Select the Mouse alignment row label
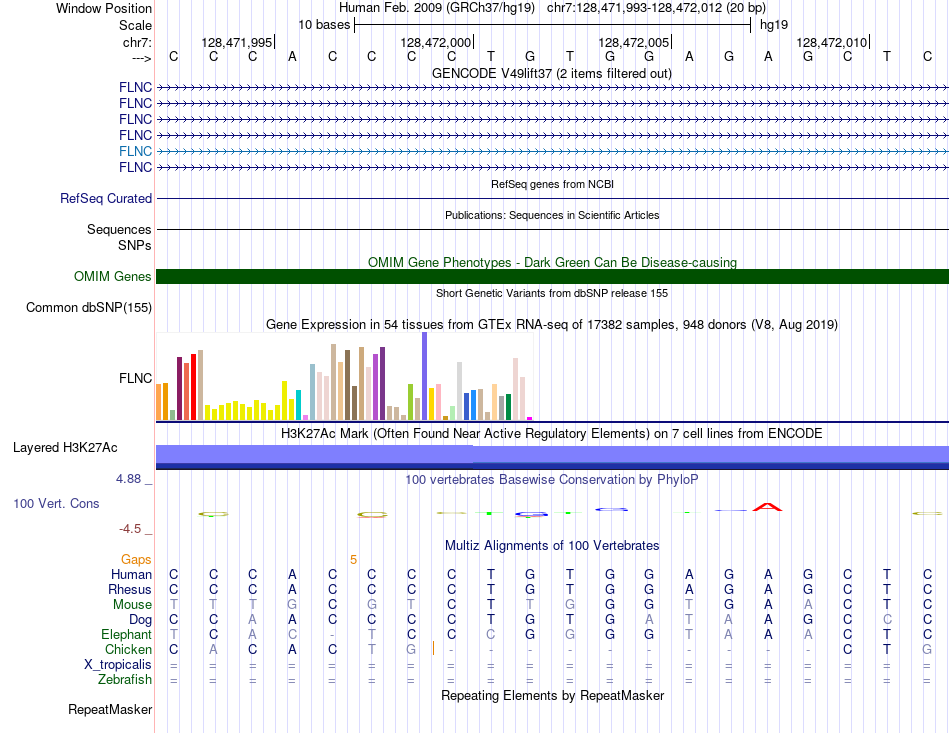Screen dimensions: 950x733 [132, 605]
